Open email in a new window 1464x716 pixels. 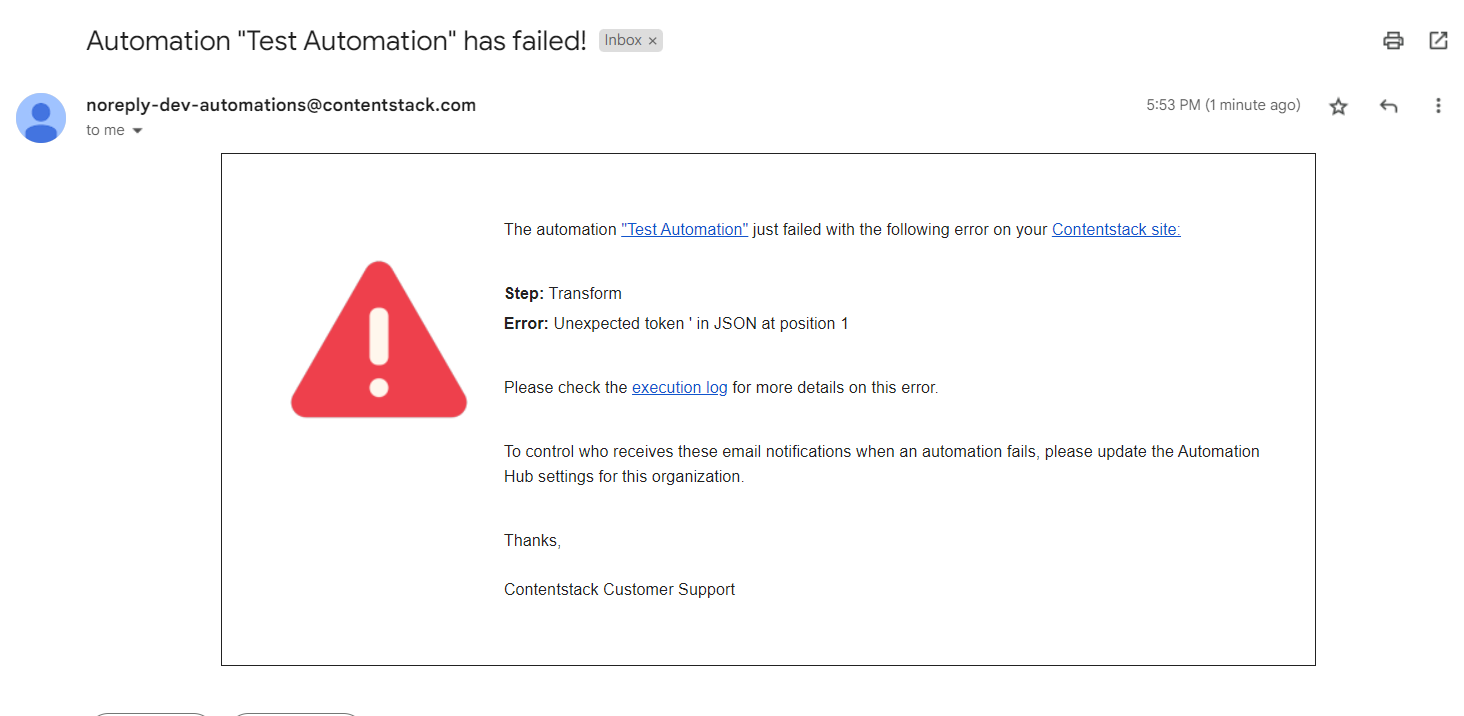(1438, 40)
